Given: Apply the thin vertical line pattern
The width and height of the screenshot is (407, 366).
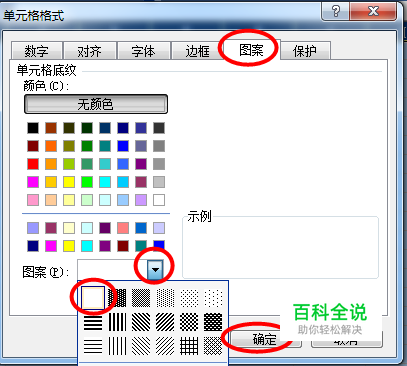Looking at the screenshot, I should point(117,346).
